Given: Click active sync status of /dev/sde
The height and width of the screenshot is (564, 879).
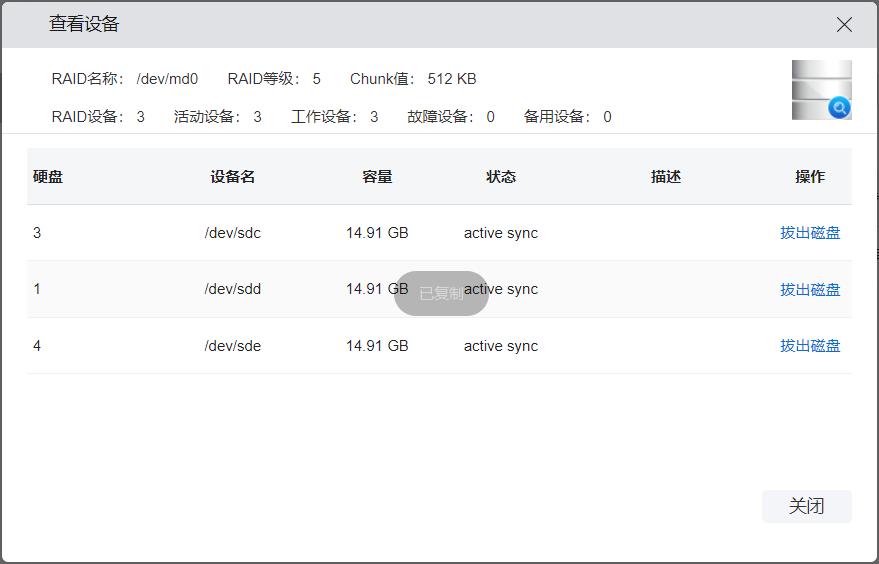Looking at the screenshot, I should point(500,346).
